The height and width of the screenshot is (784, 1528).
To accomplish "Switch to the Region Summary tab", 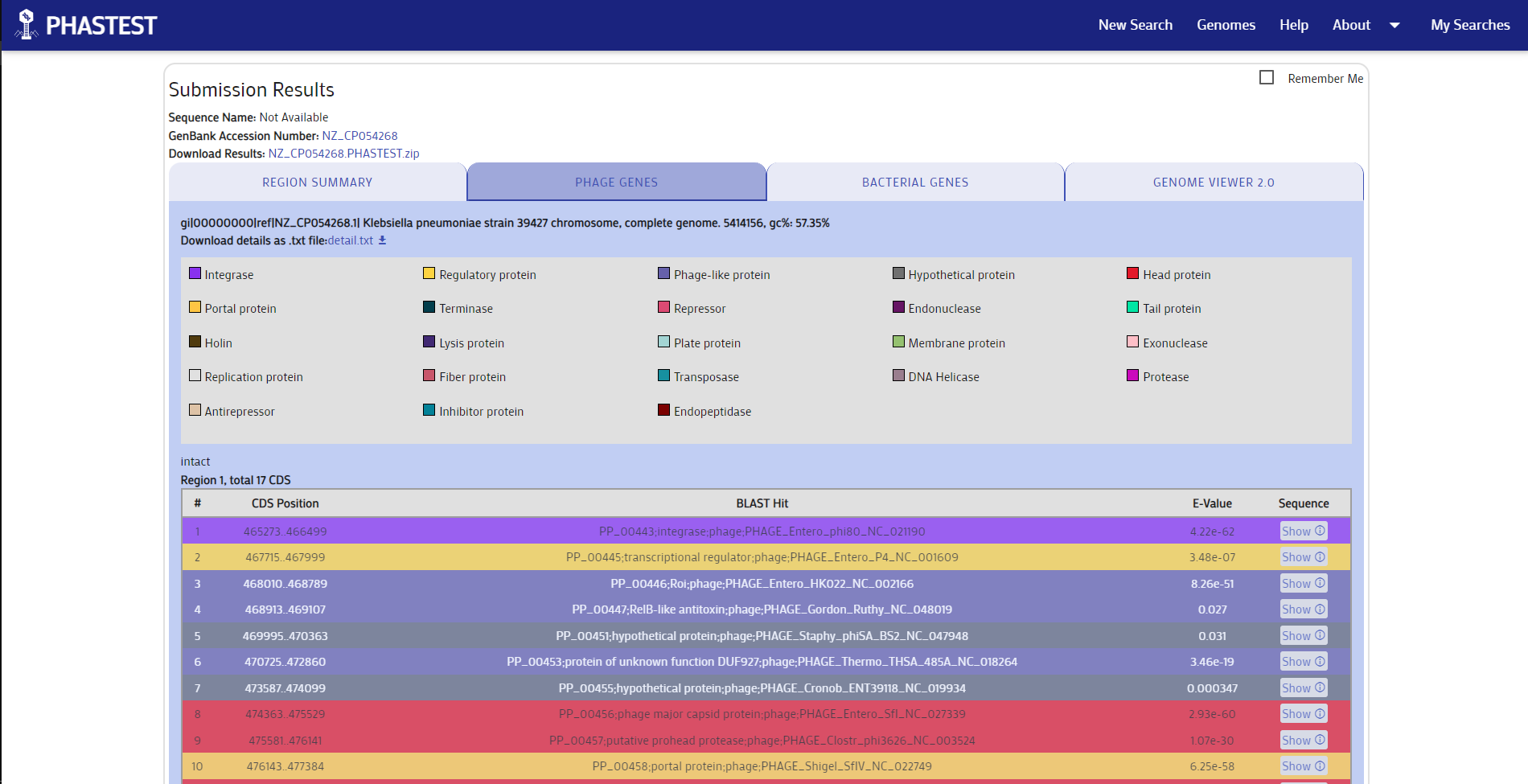I will (318, 183).
